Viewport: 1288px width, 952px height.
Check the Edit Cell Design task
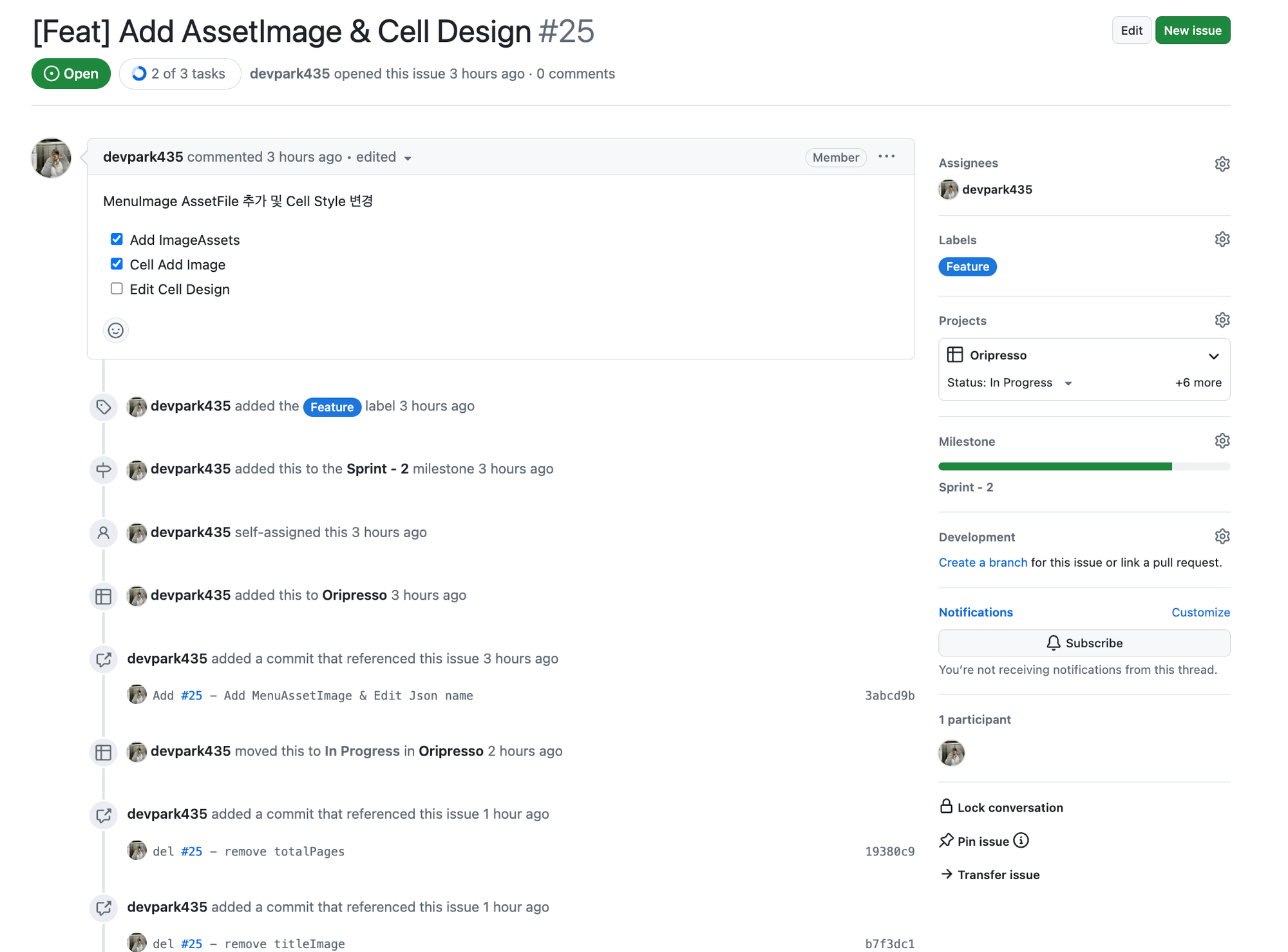(x=117, y=289)
